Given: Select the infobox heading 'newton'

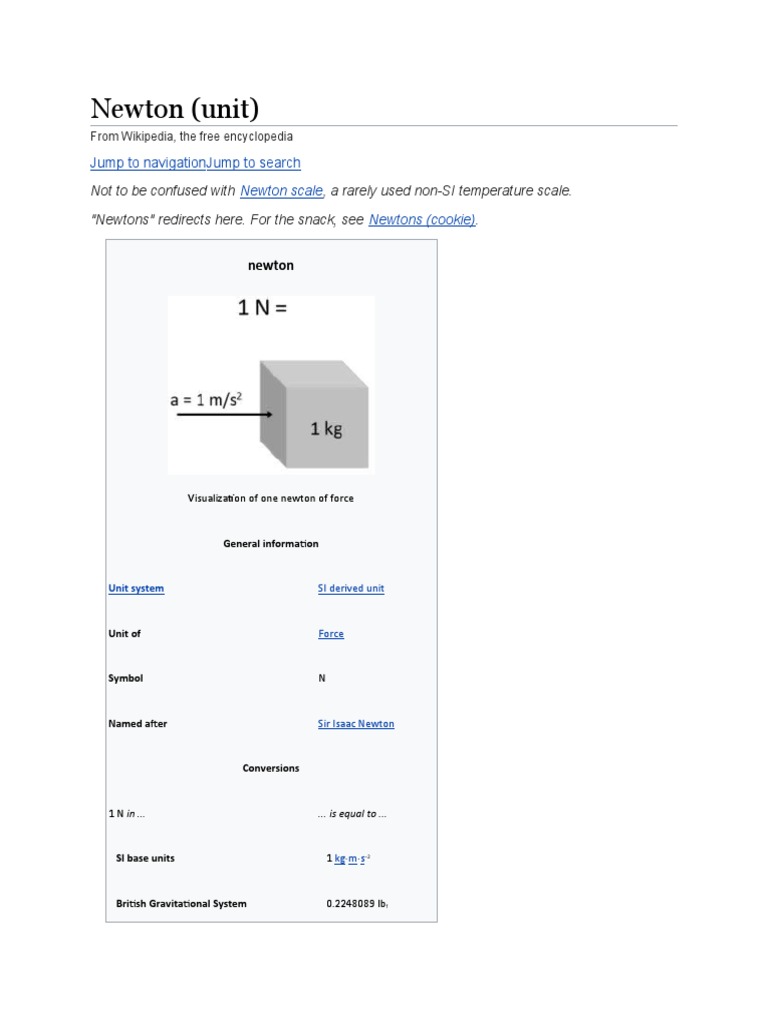Looking at the screenshot, I should tap(271, 265).
